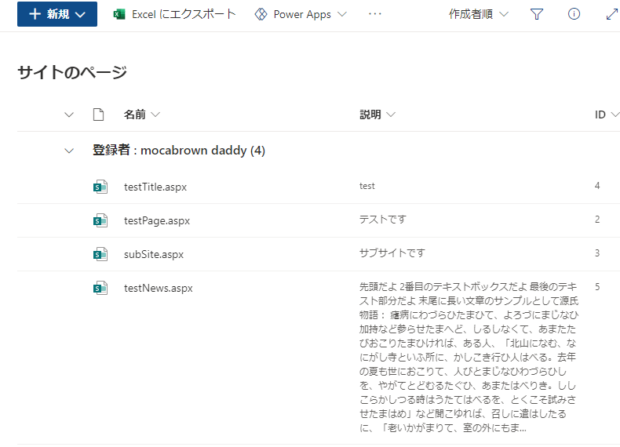Viewport: 620px width, 447px height.
Task: Click the testNews.aspx file icon
Action: (x=100, y=288)
